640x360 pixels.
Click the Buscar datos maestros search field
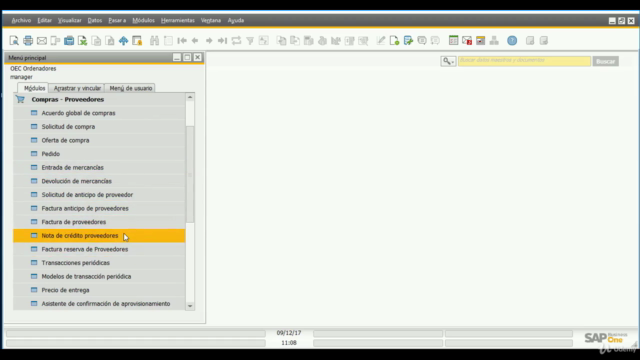(x=524, y=61)
